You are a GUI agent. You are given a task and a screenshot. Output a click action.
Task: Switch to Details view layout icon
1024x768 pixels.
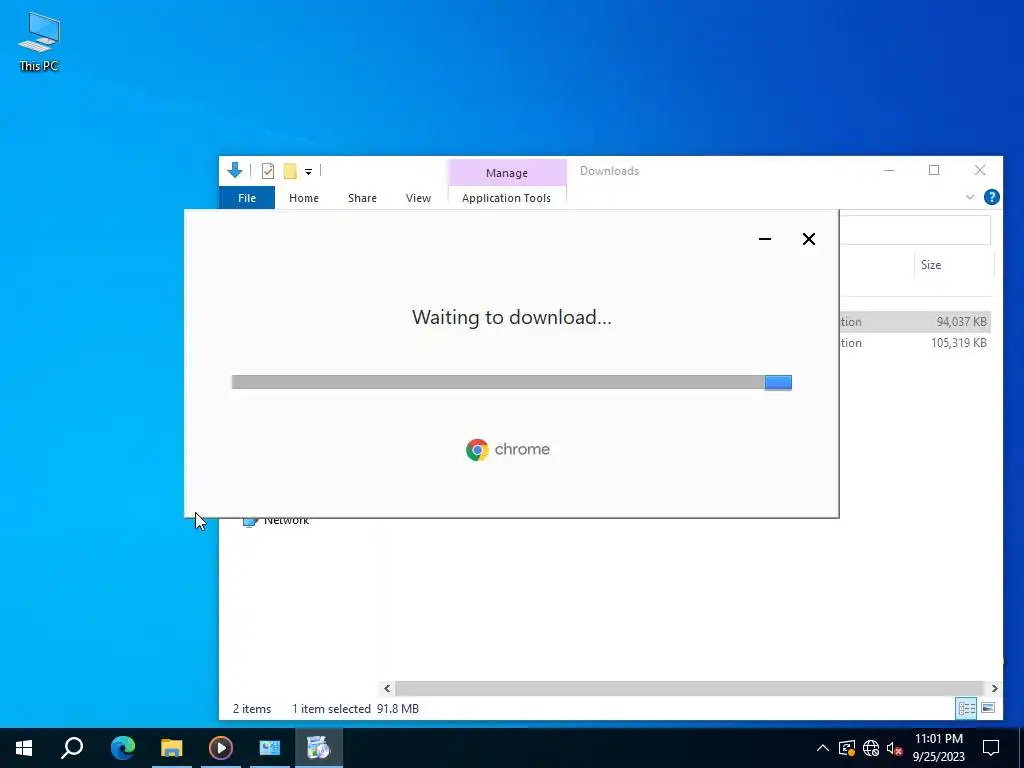pyautogui.click(x=967, y=708)
